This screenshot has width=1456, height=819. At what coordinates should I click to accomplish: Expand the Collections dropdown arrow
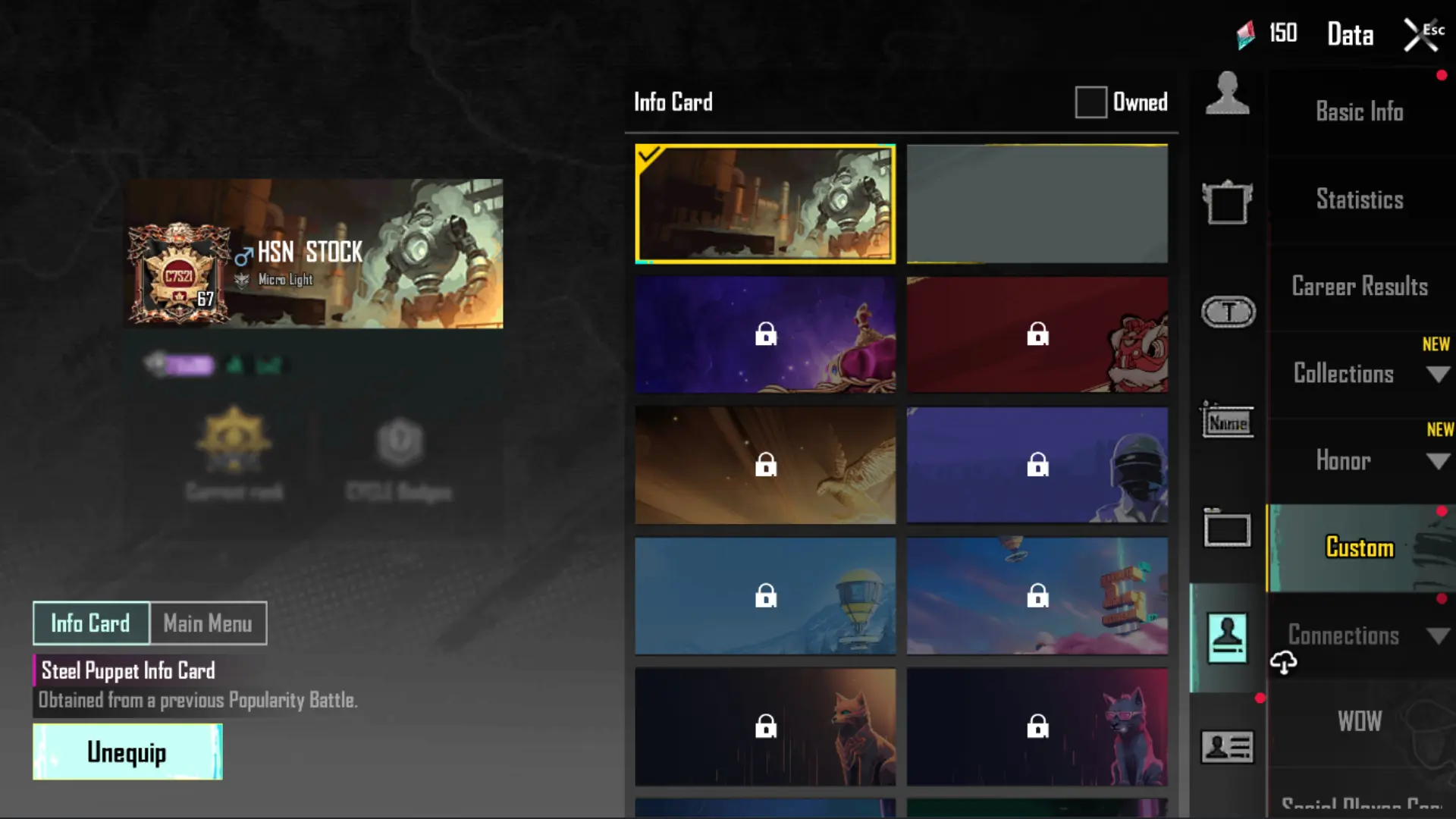[1438, 375]
